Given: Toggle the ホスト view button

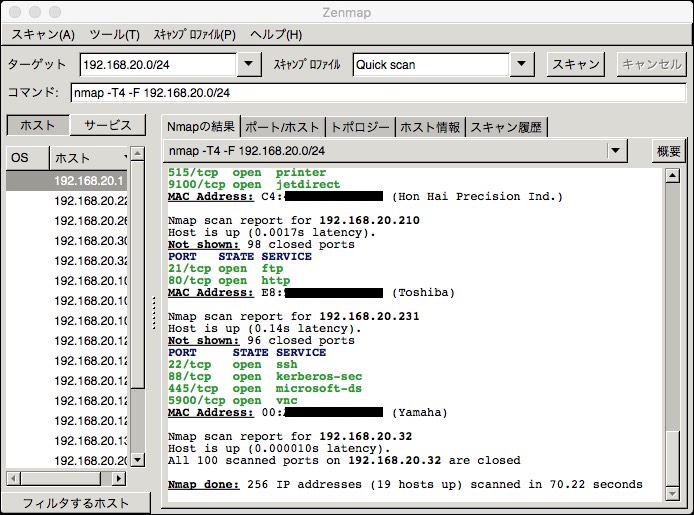Looking at the screenshot, I should (38, 125).
